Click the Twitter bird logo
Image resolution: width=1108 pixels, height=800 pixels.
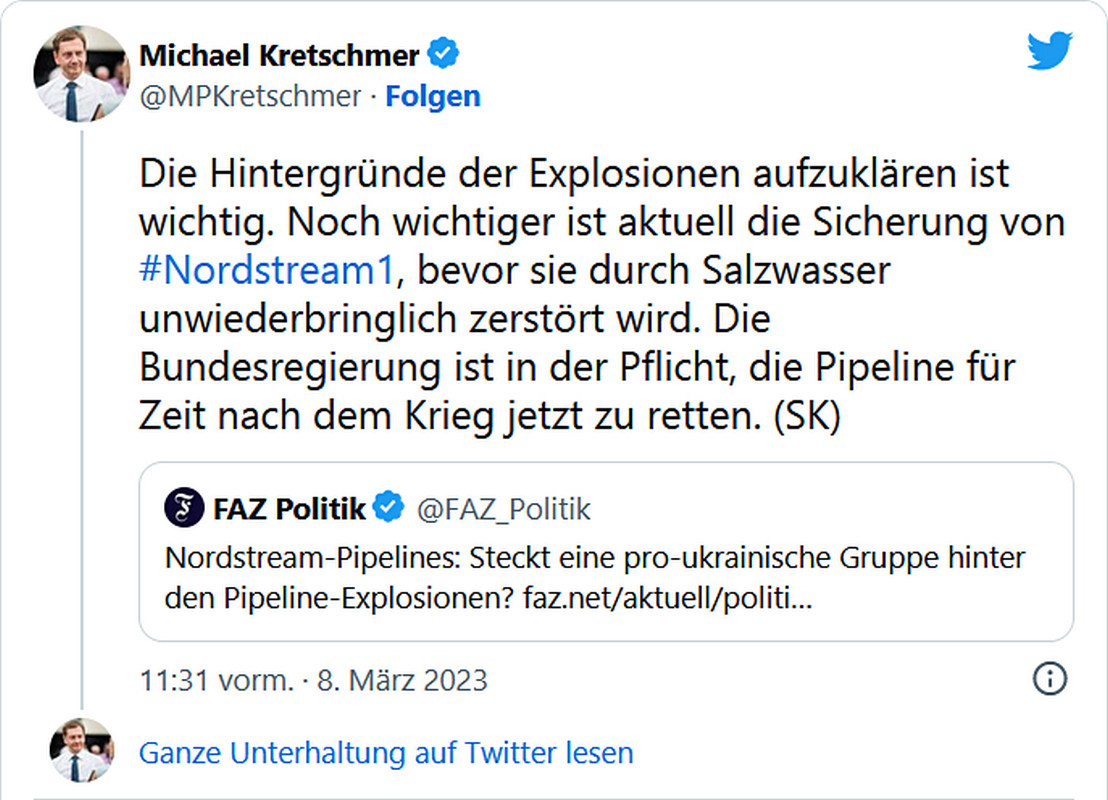1049,51
